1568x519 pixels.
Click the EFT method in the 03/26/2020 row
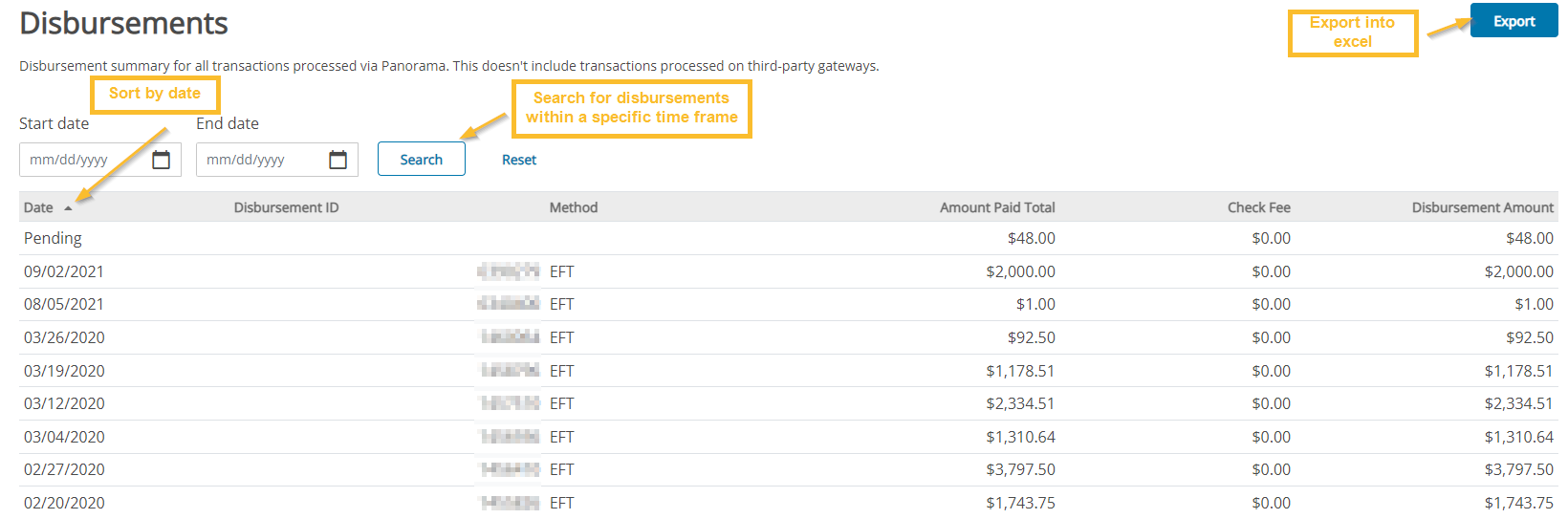pos(562,337)
